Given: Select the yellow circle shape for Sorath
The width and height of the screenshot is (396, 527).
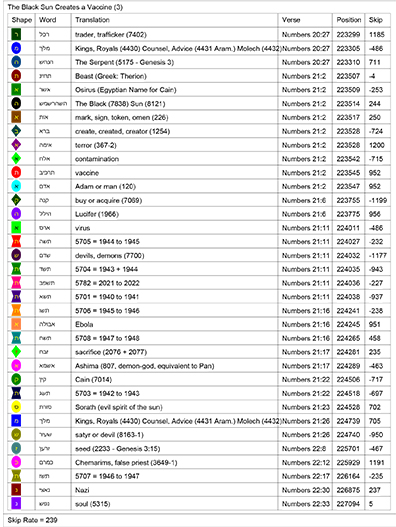Looking at the screenshot, I should coord(16,407).
